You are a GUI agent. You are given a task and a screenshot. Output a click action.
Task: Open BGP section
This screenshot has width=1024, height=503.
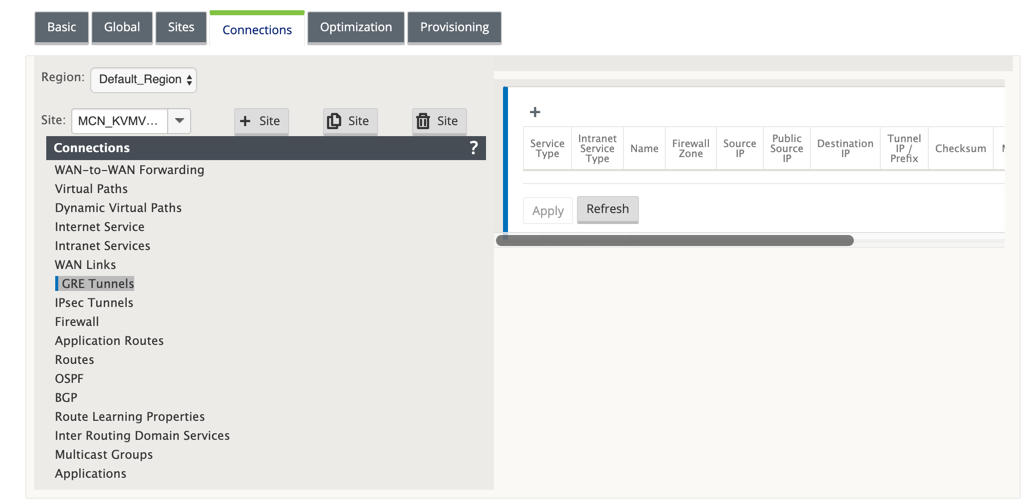coord(67,397)
